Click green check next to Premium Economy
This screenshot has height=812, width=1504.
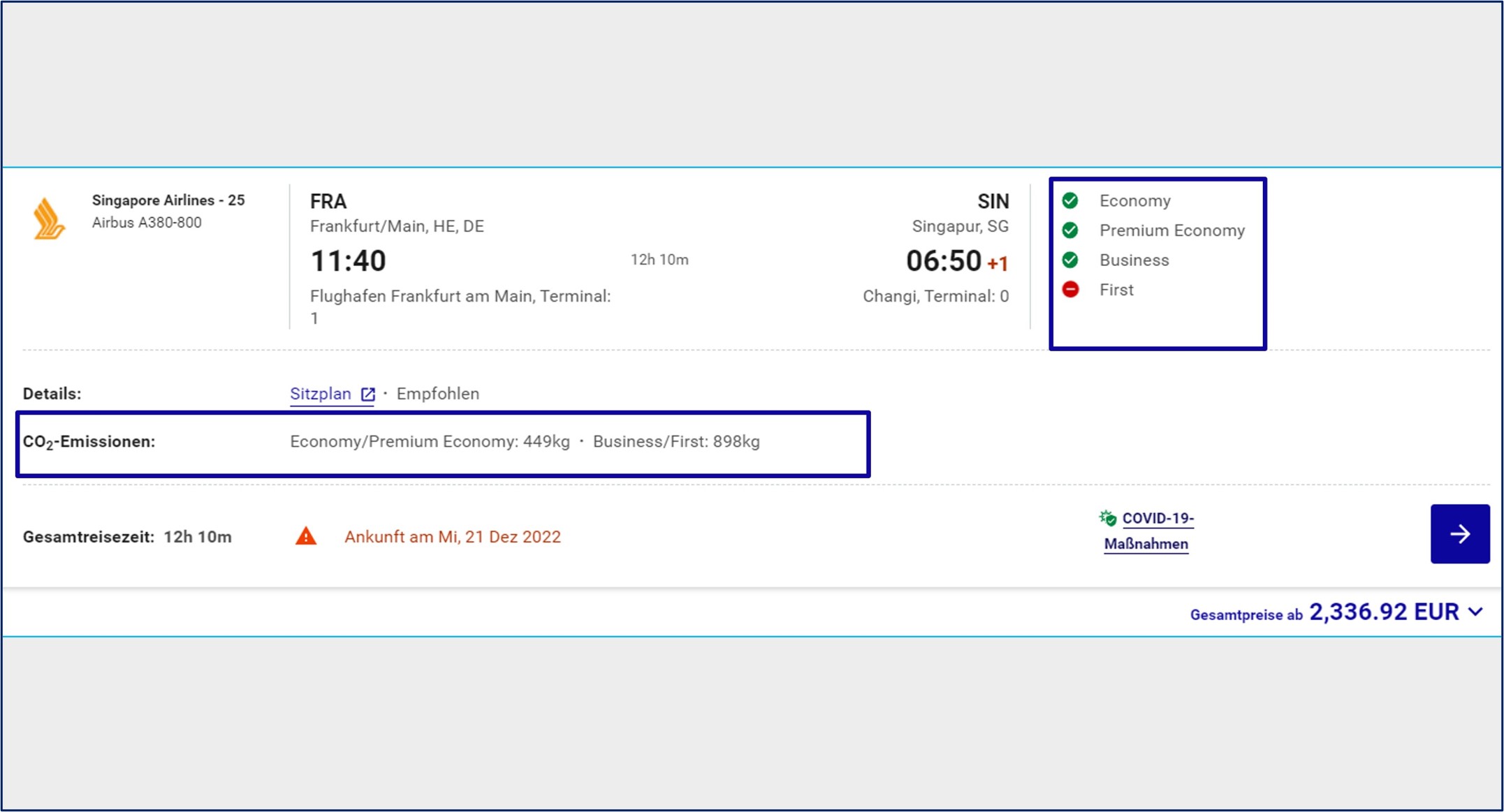pos(1070,230)
